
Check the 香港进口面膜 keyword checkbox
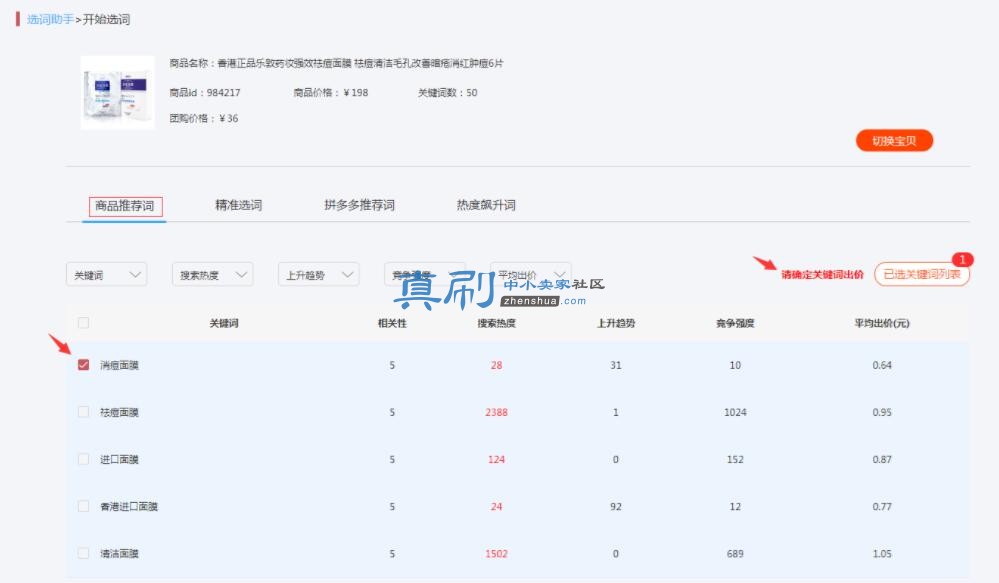83,506
